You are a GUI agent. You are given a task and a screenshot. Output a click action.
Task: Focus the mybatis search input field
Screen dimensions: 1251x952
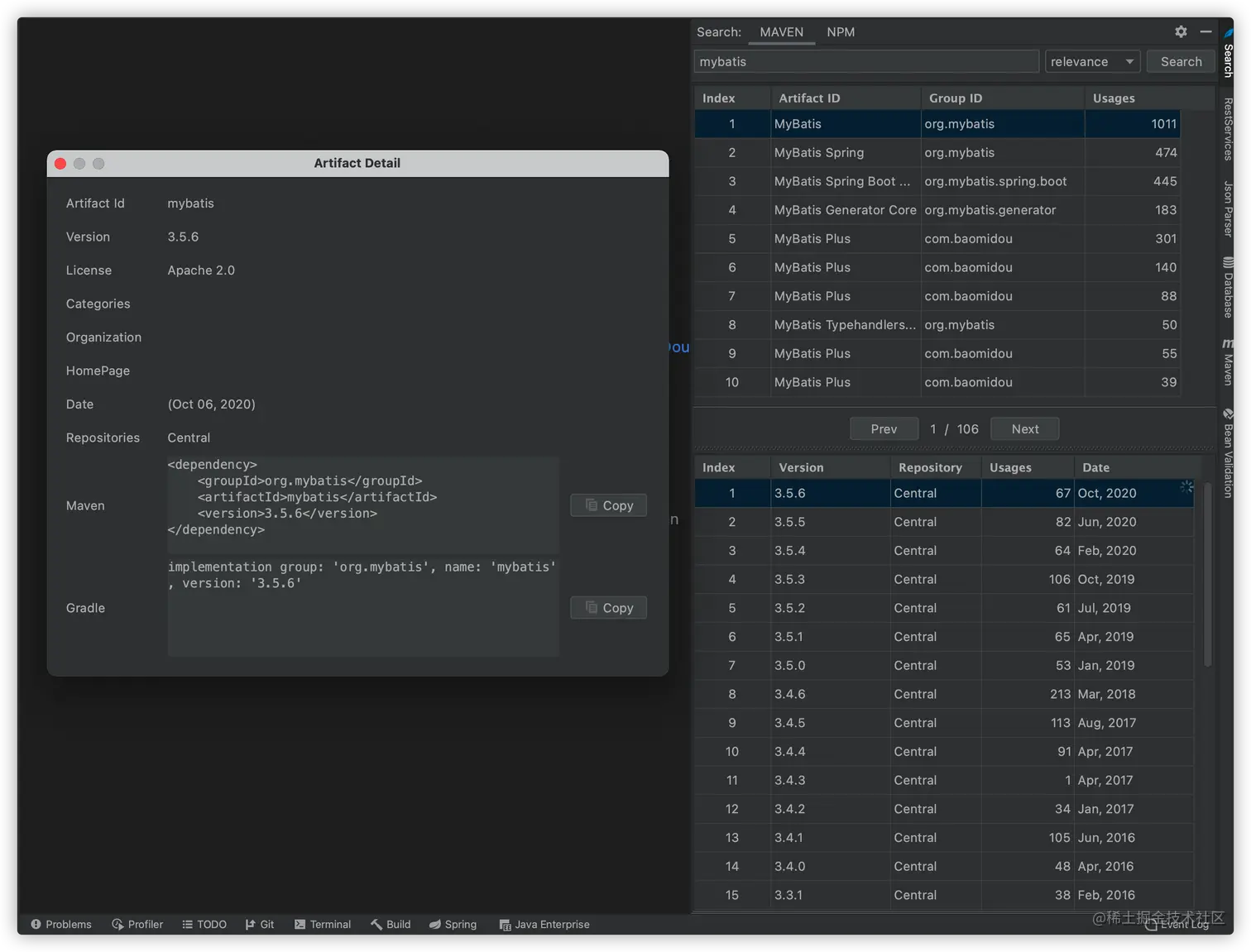point(866,62)
